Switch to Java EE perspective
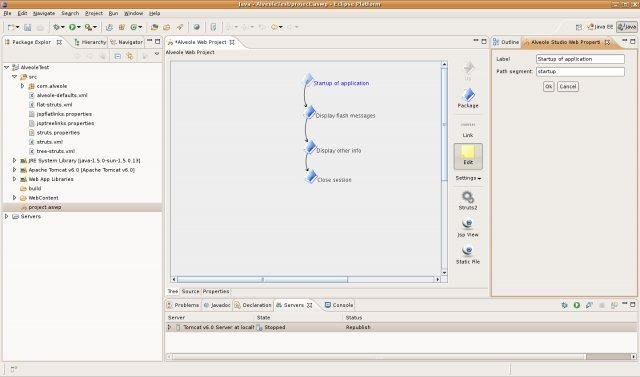 click(x=600, y=27)
